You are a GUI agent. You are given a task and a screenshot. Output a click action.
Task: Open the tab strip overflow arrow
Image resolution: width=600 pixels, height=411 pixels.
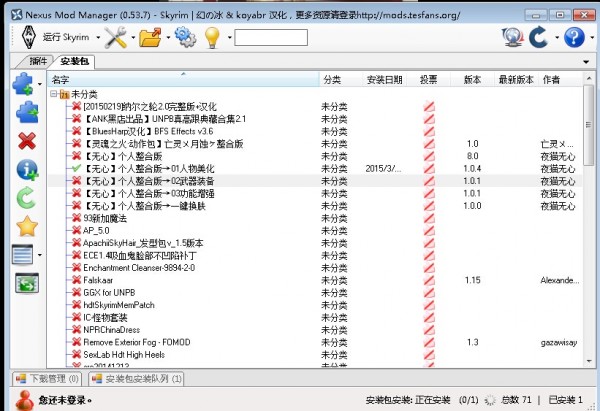point(586,62)
